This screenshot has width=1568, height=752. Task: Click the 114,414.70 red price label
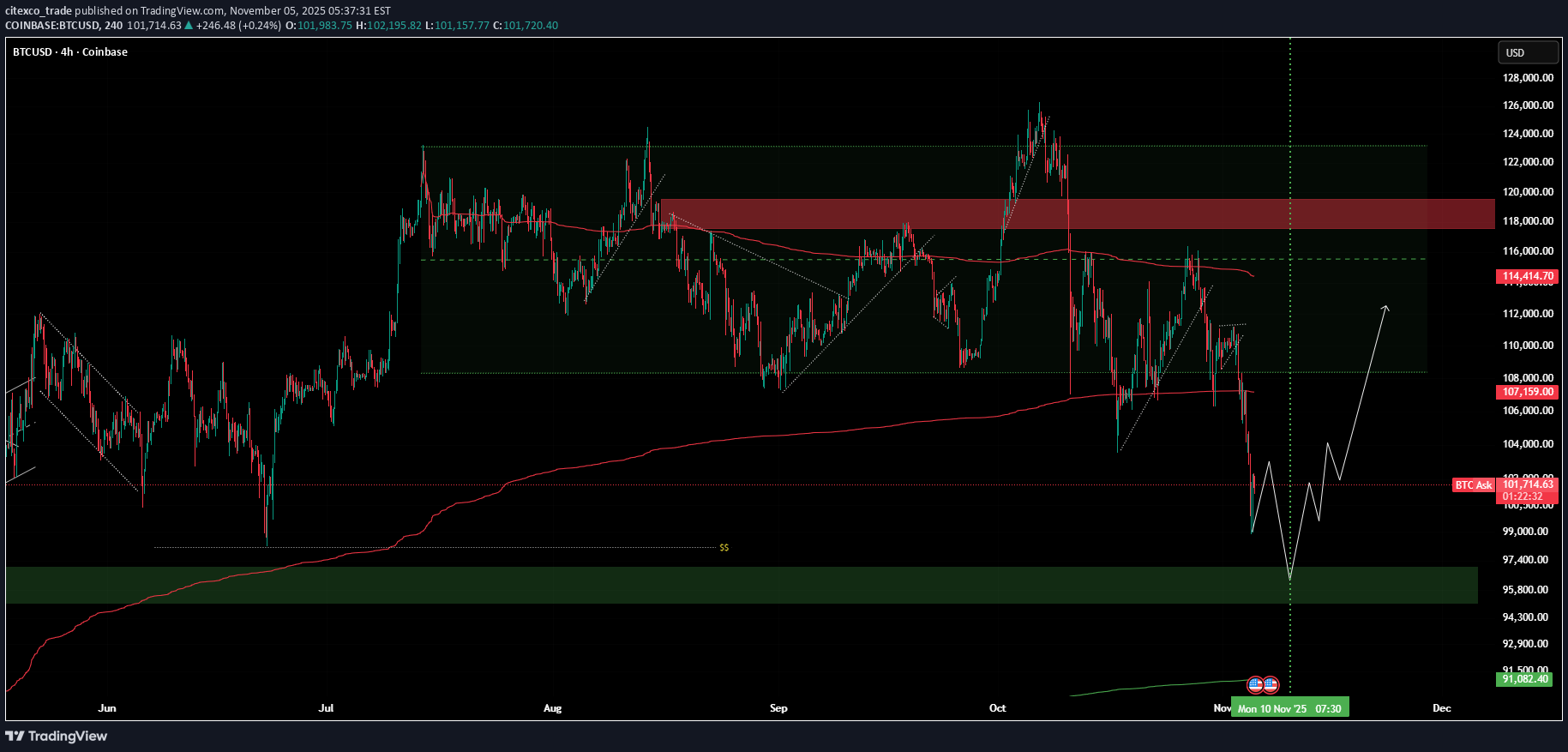point(1528,276)
